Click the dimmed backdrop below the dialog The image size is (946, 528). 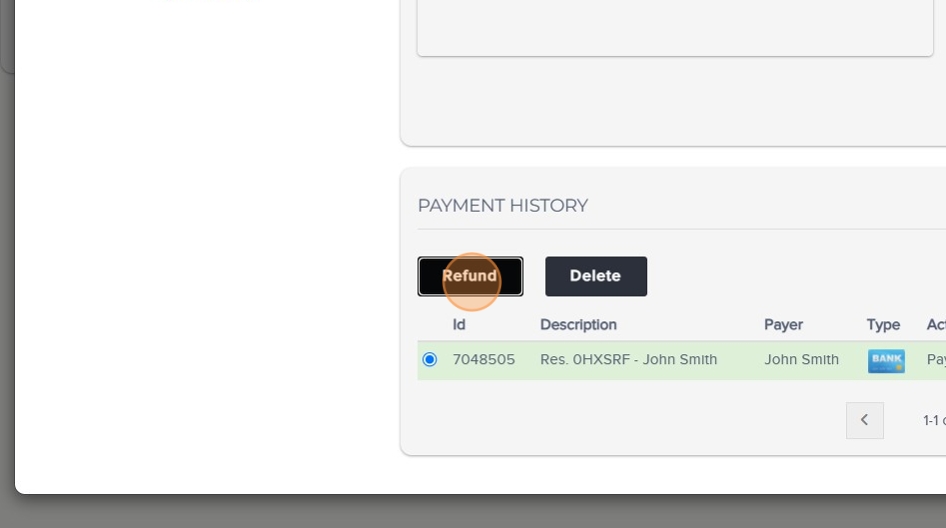click(473, 512)
